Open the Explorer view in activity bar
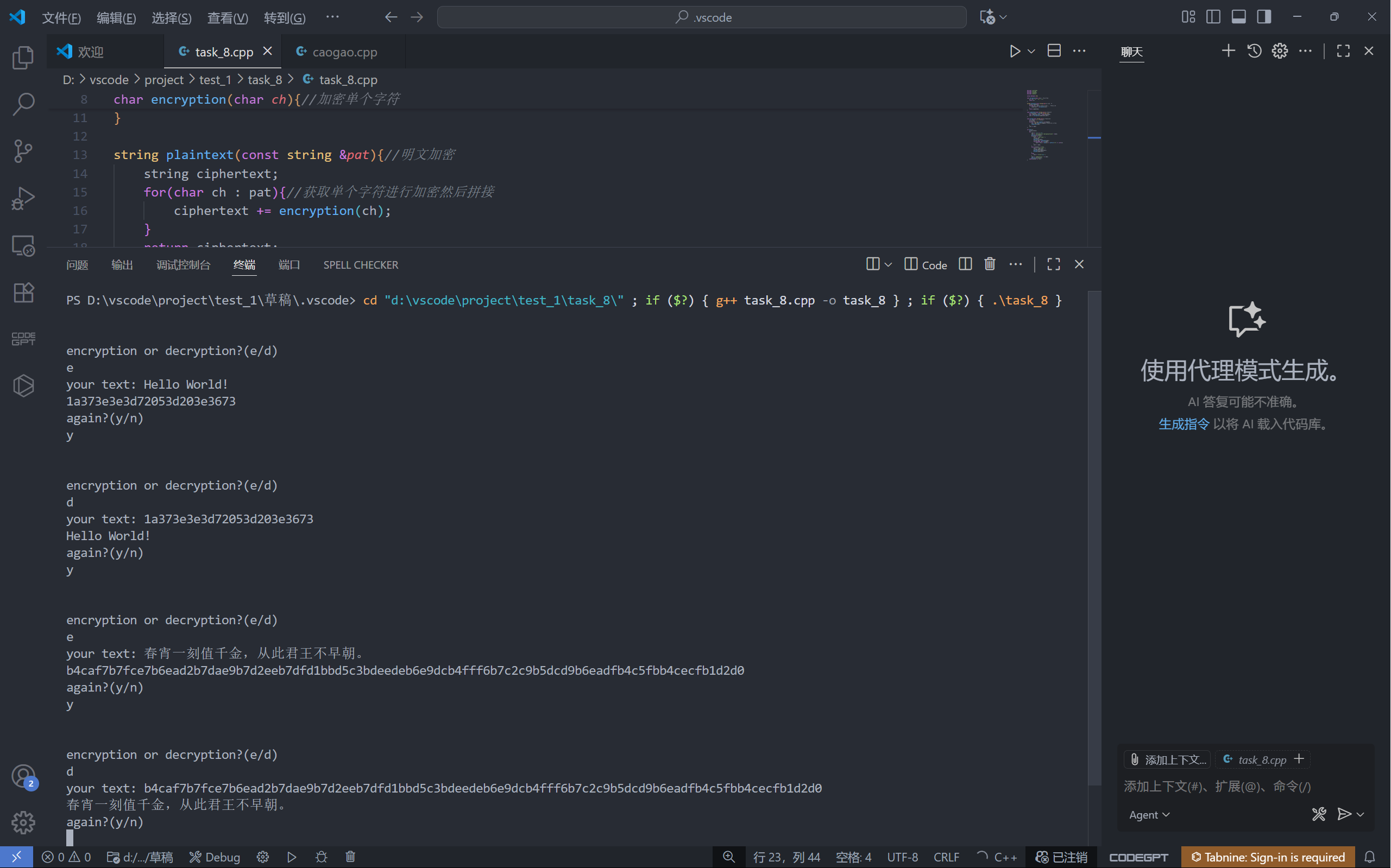 pos(23,58)
